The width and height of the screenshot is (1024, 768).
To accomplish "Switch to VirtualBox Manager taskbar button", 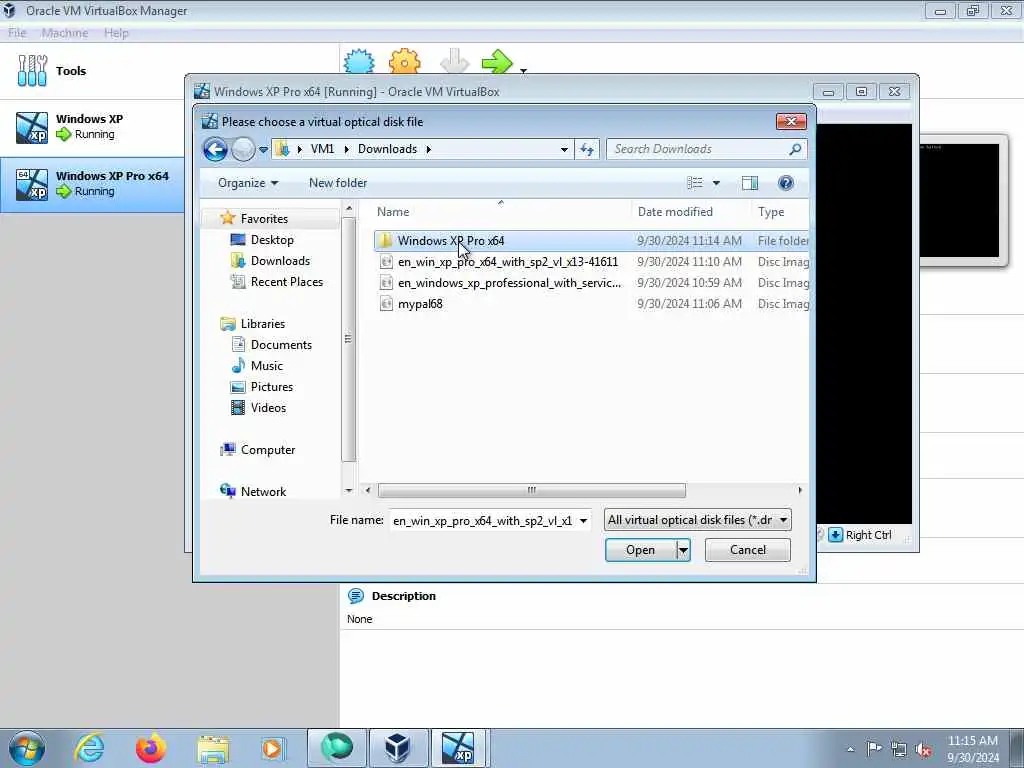I will pos(397,748).
